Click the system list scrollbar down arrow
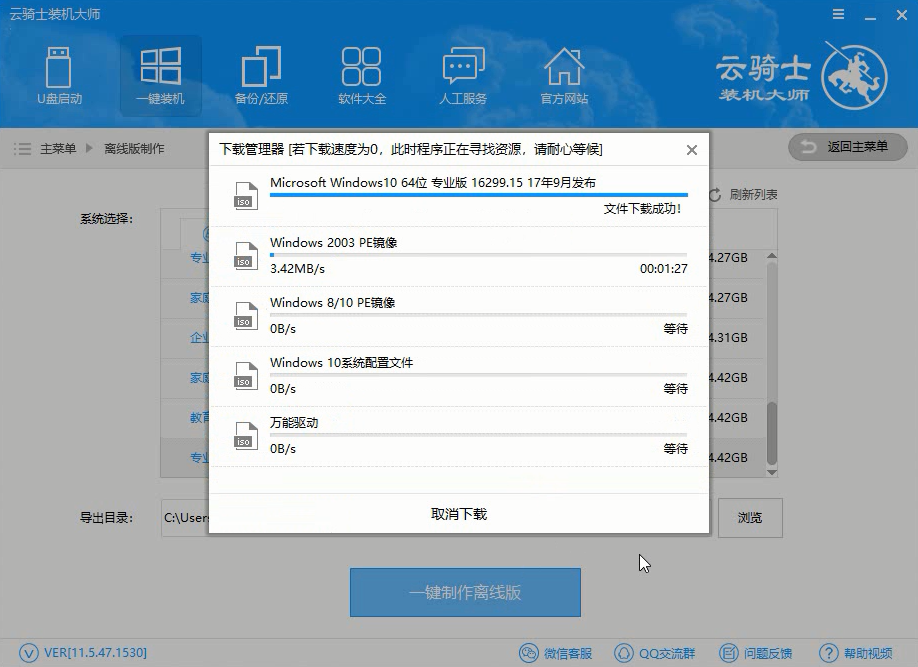Screen dimensions: 918x667 click(x=772, y=472)
